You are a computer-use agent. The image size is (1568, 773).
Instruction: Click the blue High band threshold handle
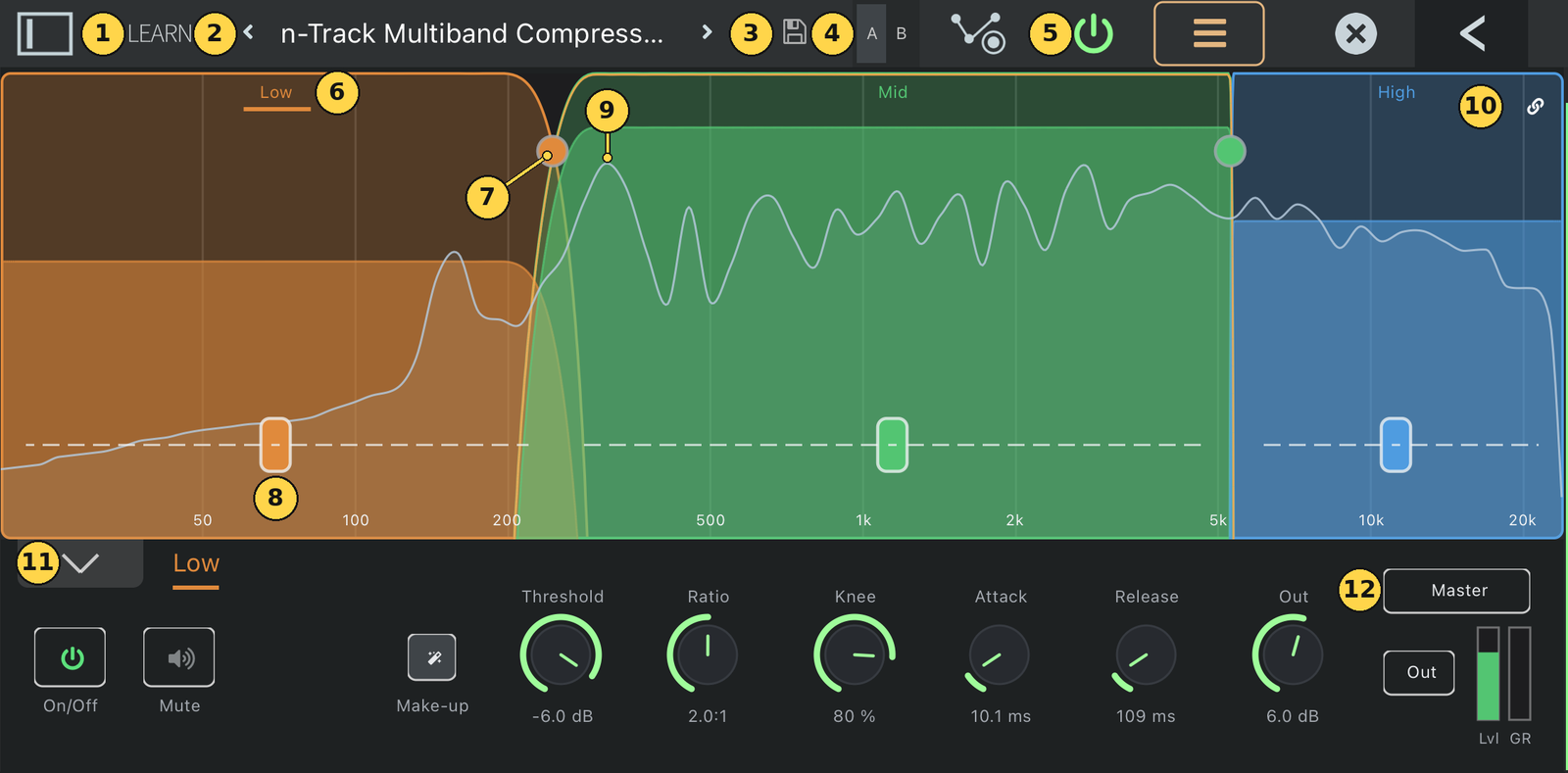1396,445
